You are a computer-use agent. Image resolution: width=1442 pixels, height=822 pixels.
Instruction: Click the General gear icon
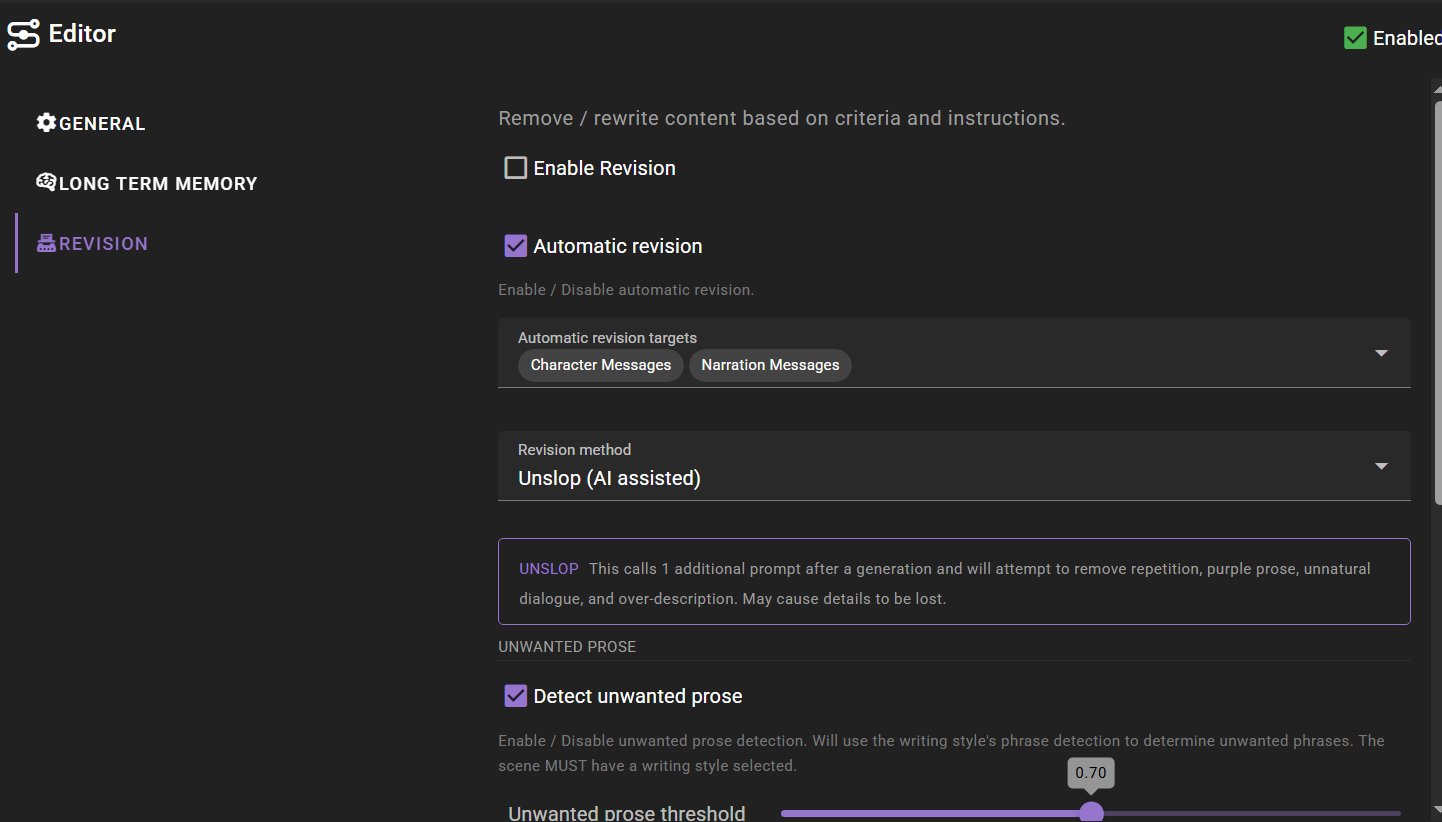click(x=46, y=123)
